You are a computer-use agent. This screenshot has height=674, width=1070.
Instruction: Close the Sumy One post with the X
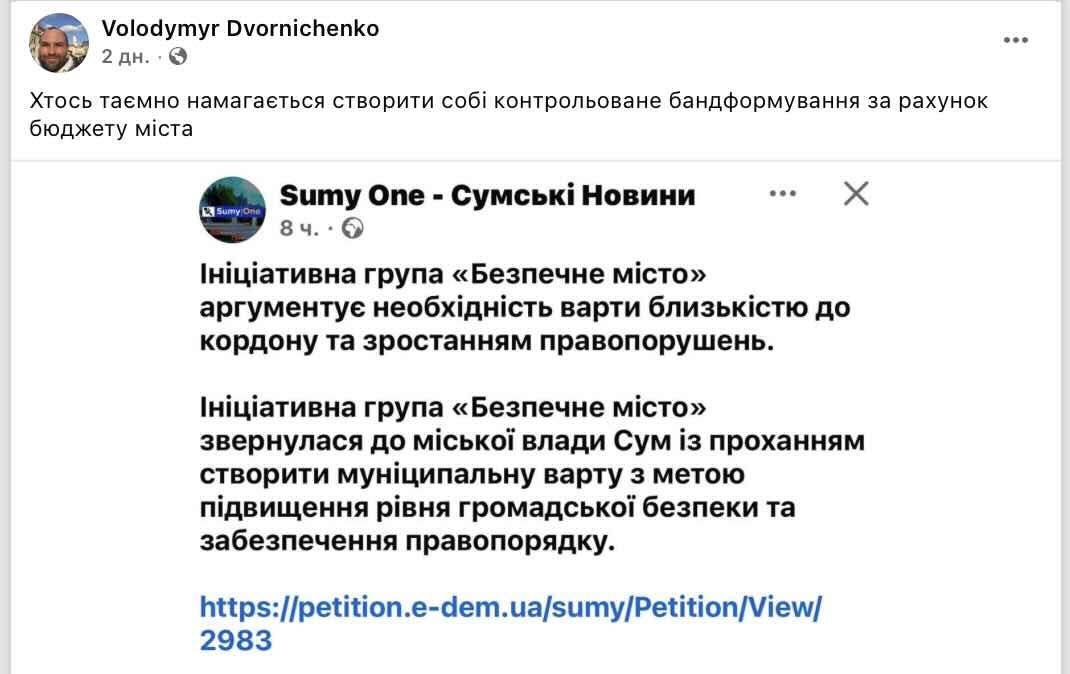(x=856, y=194)
